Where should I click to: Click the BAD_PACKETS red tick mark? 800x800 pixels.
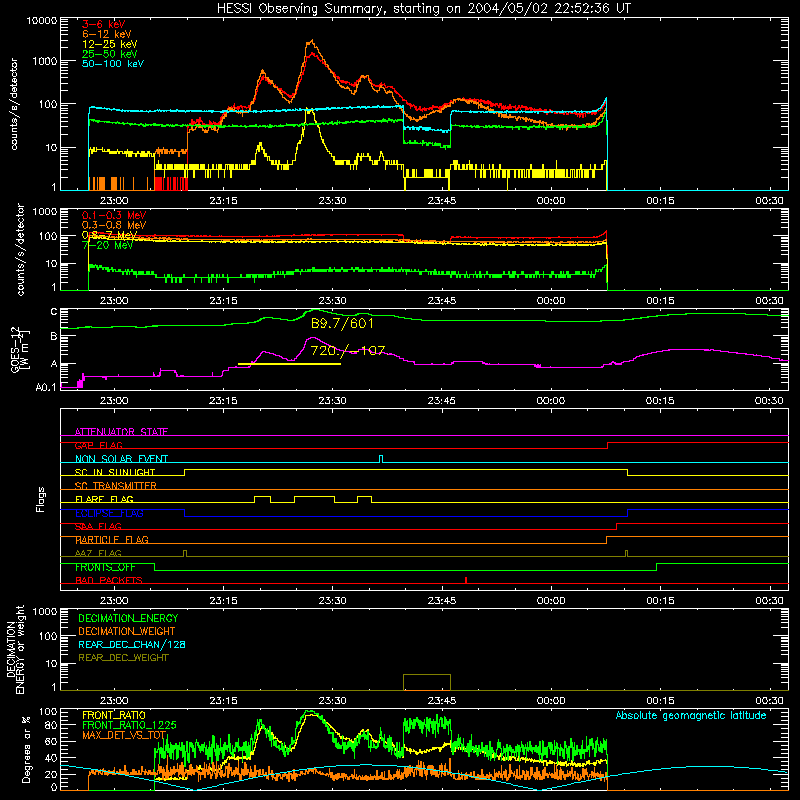pyautogui.click(x=466, y=580)
